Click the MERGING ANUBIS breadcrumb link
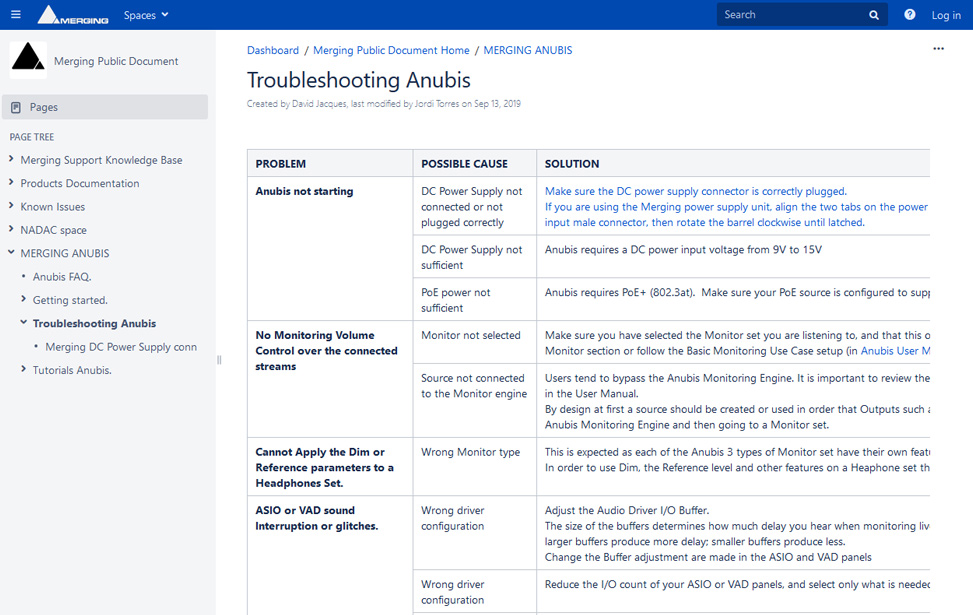Screen dimensions: 973x615 point(527,50)
